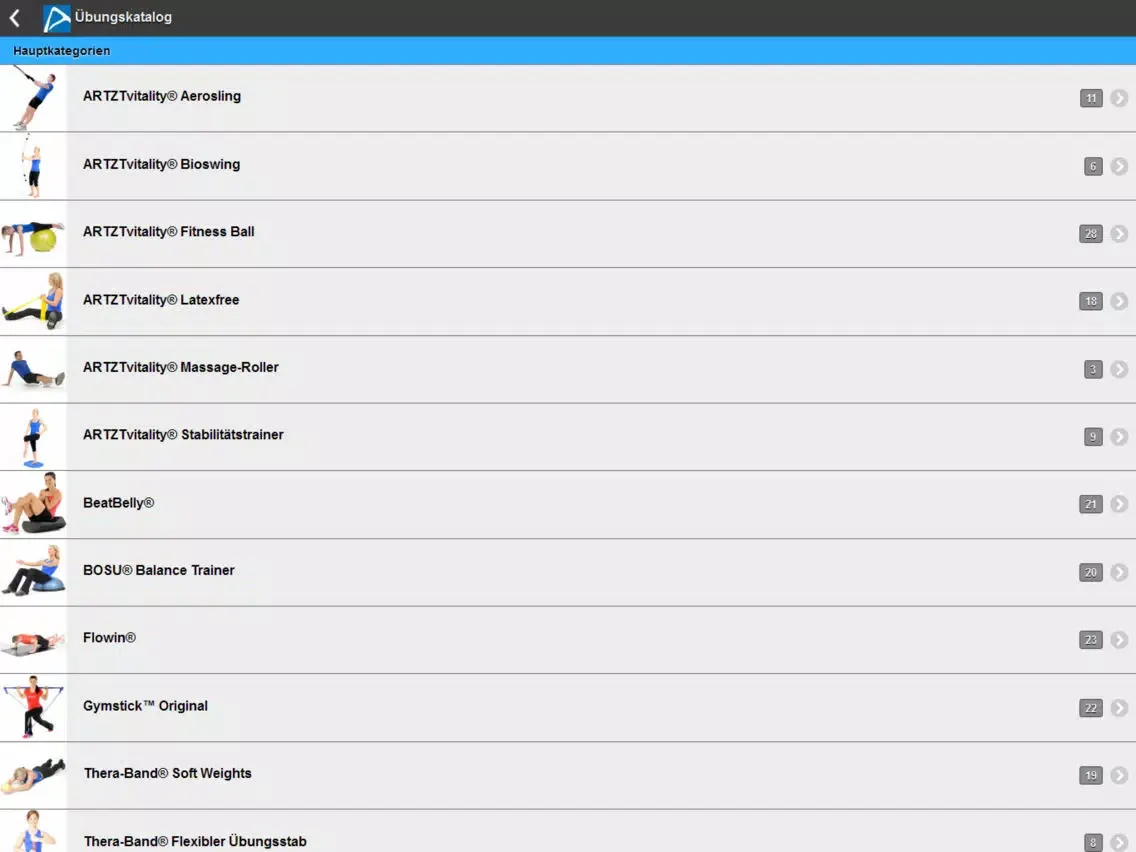Choose the BeatBelly® category label
The height and width of the screenshot is (852, 1136).
(118, 503)
